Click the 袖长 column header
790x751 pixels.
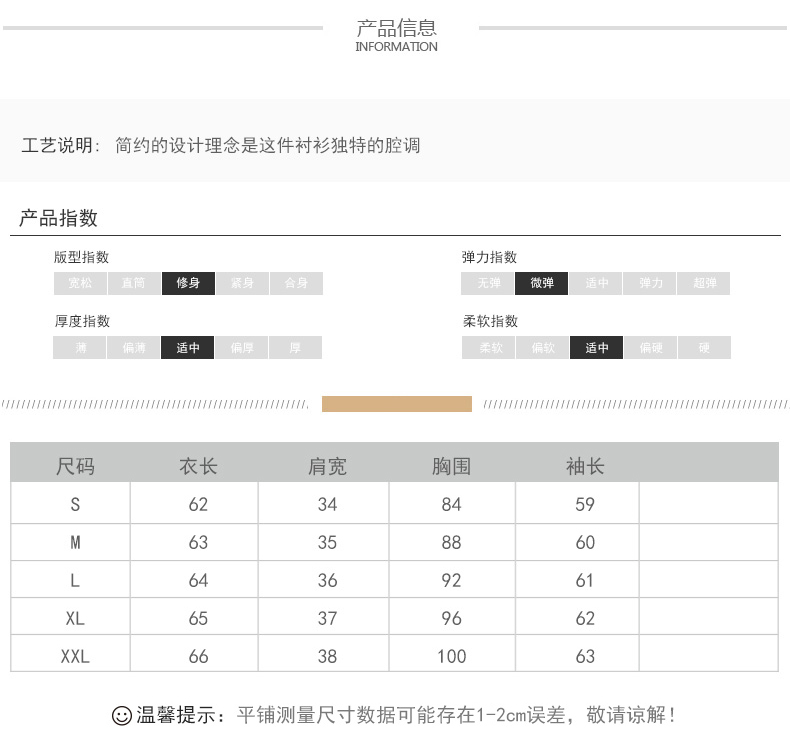(585, 466)
